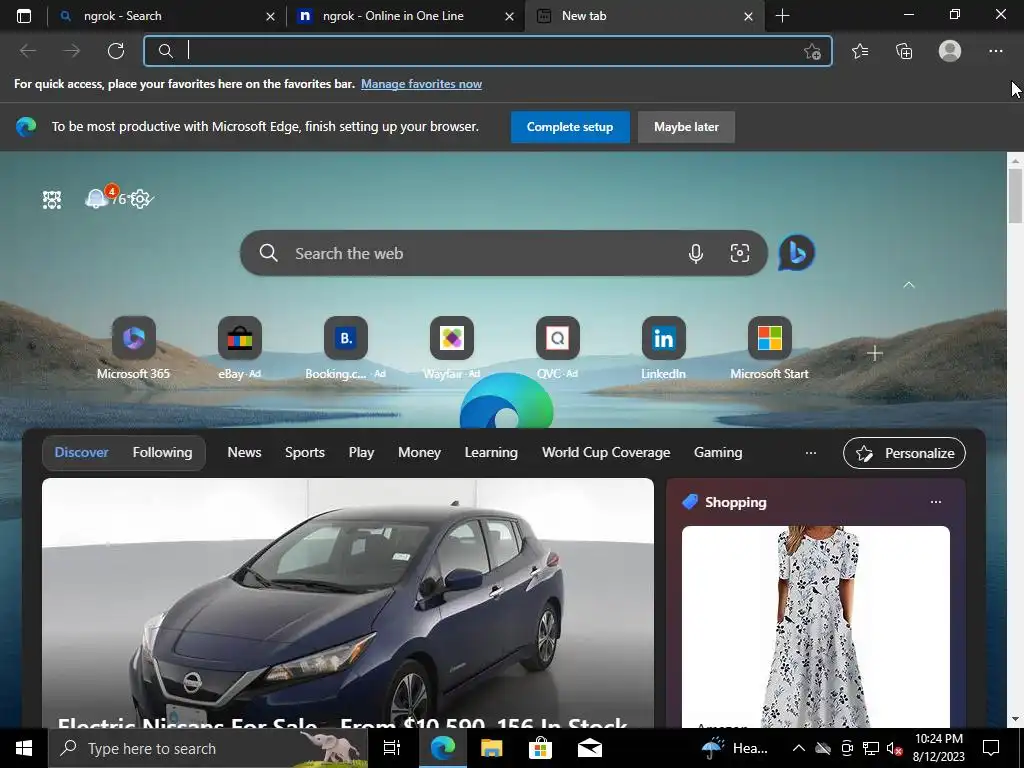This screenshot has height=768, width=1024.
Task: Open the Play category
Action: pos(361,453)
